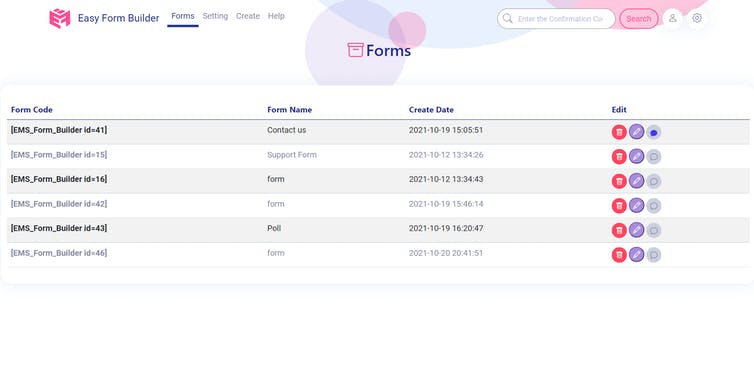The height and width of the screenshot is (380, 754).
Task: Click date 2021-10-19 15:05:51
Action: pyautogui.click(x=446, y=130)
